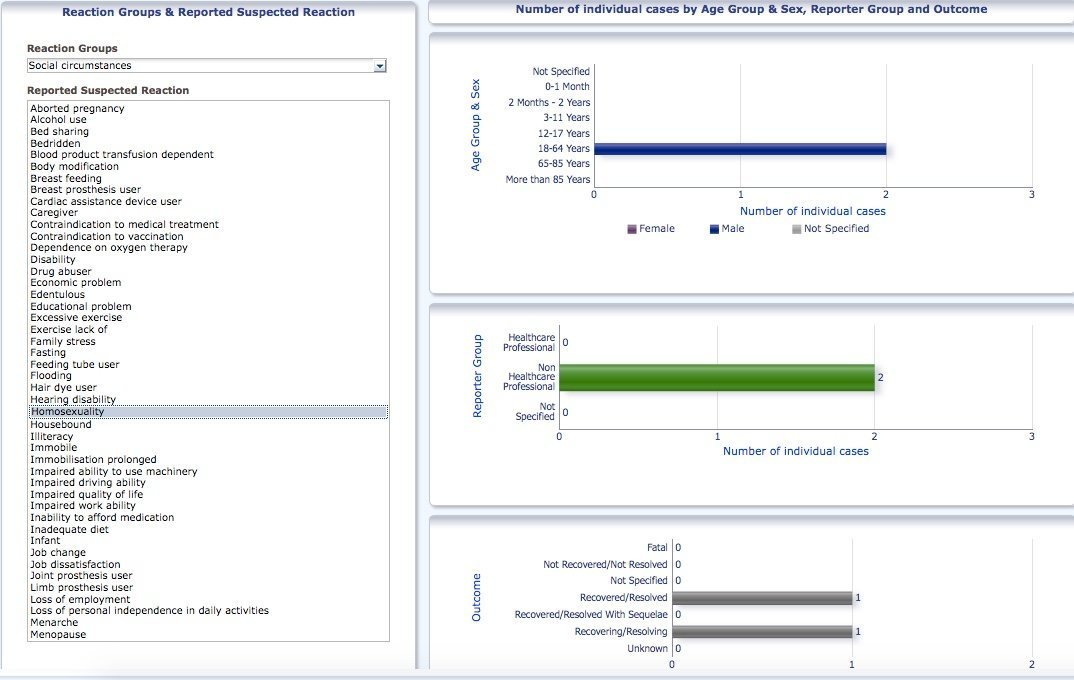The image size is (1074, 680).
Task: Select Breast feeding in the list
Action: tap(66, 178)
